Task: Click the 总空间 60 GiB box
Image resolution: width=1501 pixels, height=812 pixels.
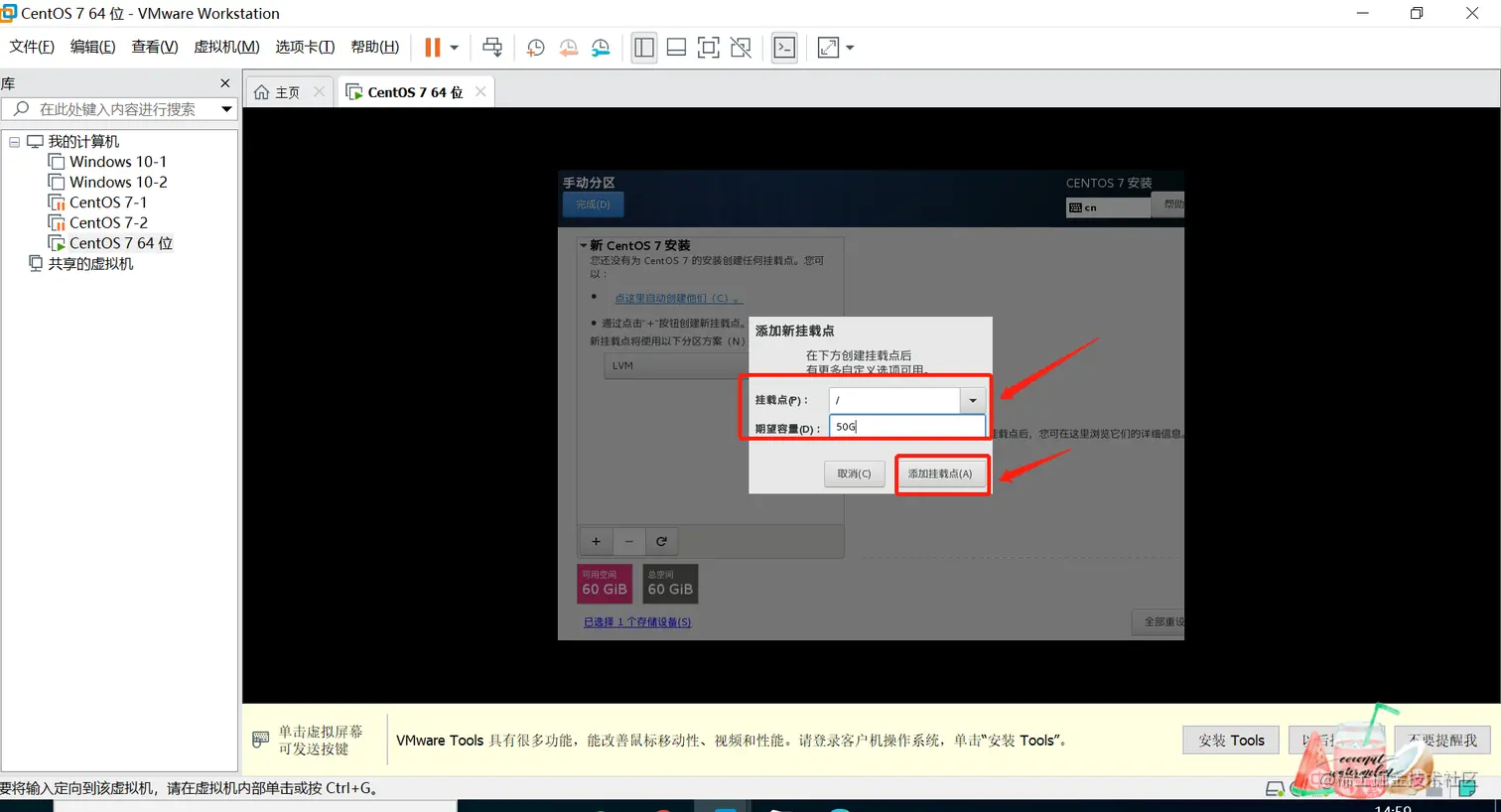Action: tap(670, 584)
